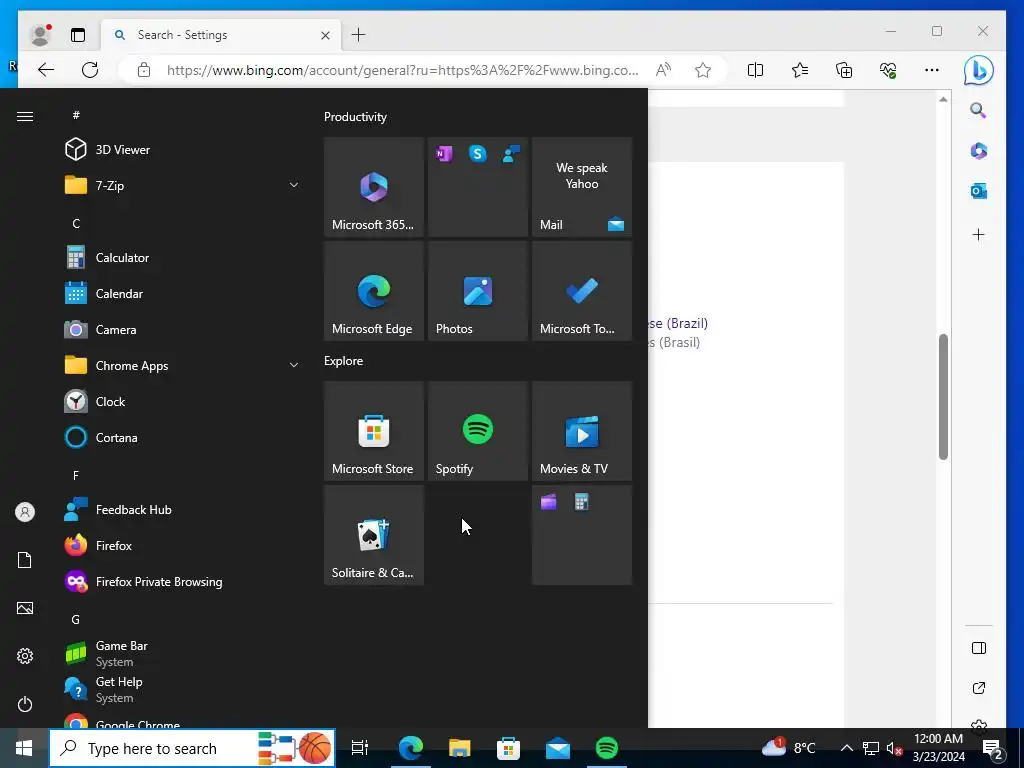The height and width of the screenshot is (768, 1024).
Task: Click the Skype icon in tile folder
Action: [477, 154]
